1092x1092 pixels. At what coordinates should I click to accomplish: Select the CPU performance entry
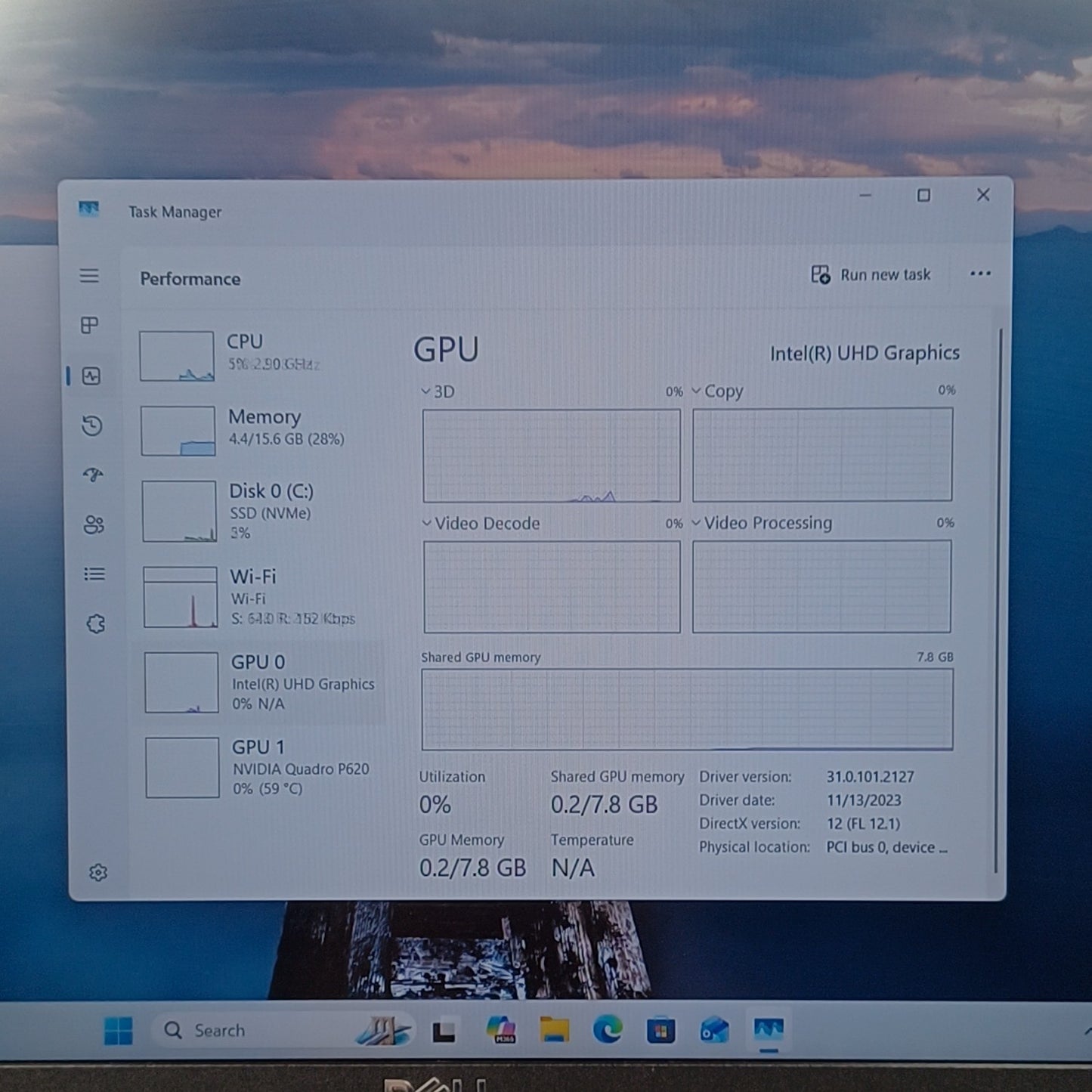click(259, 355)
